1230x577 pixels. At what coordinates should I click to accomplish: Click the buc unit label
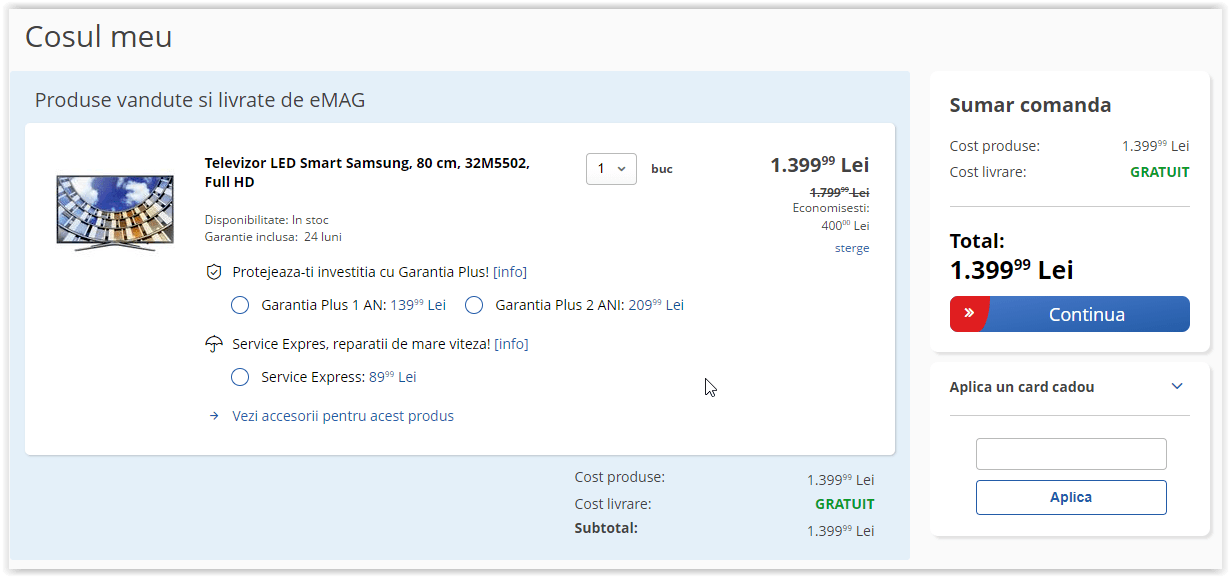pos(662,169)
